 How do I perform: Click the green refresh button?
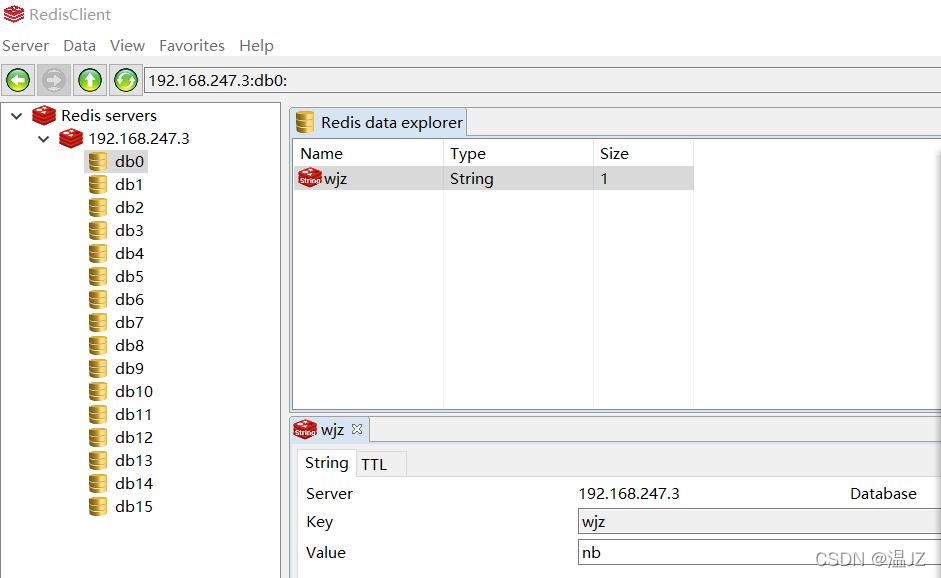[x=126, y=80]
